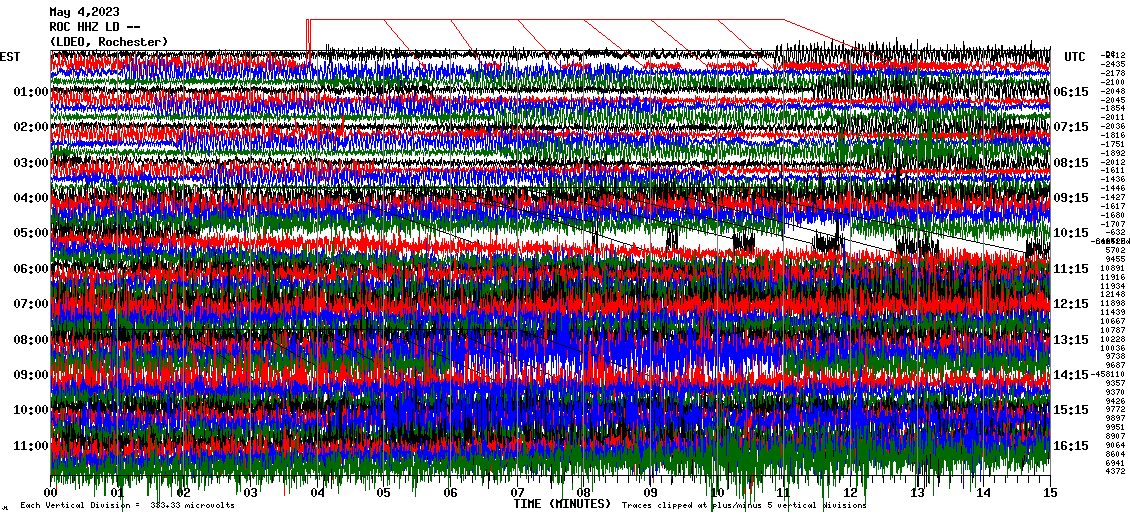The image size is (1130, 519).
Task: Click the 16:15 UTC row label
Action: click(1070, 445)
